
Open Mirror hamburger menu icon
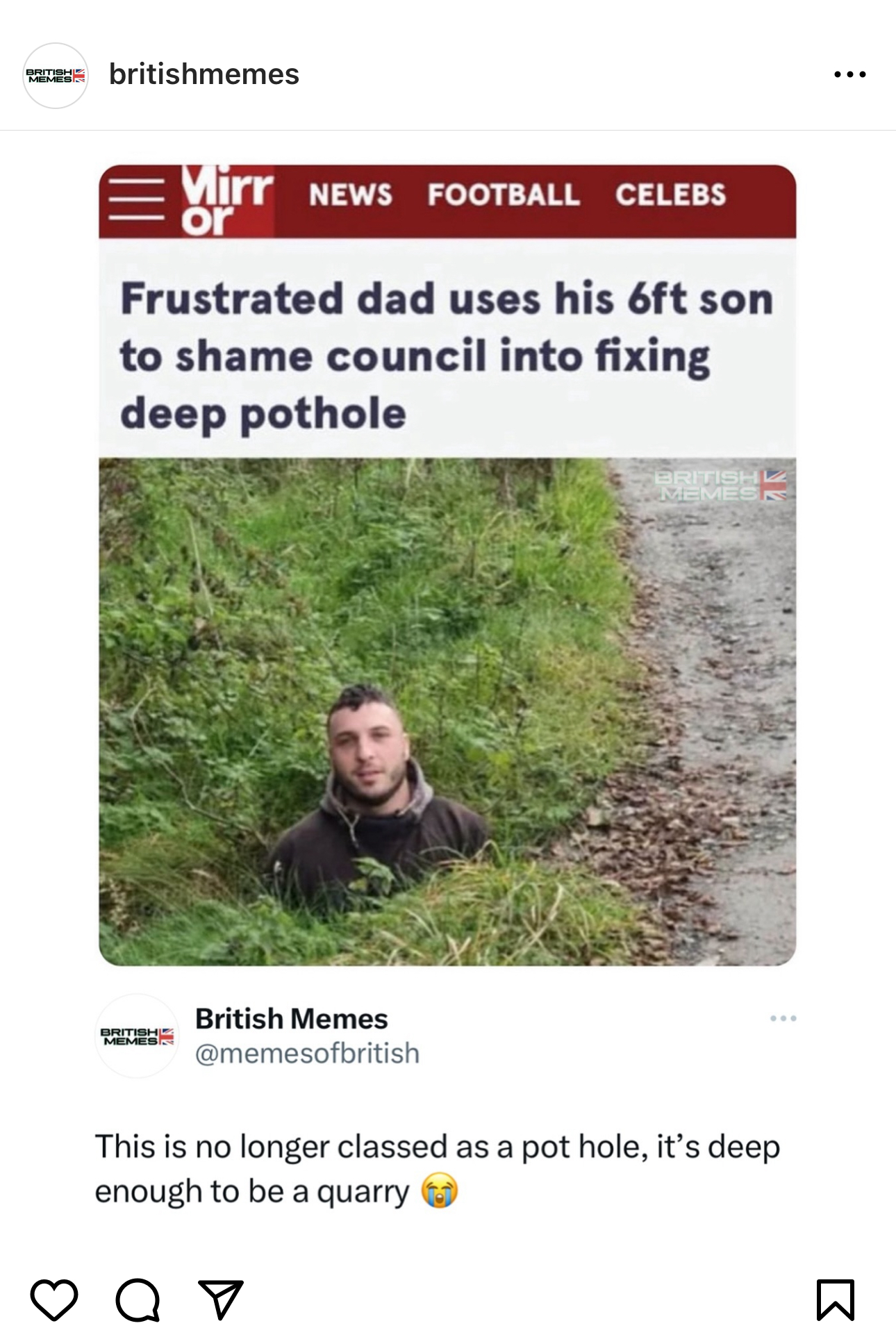tap(136, 200)
